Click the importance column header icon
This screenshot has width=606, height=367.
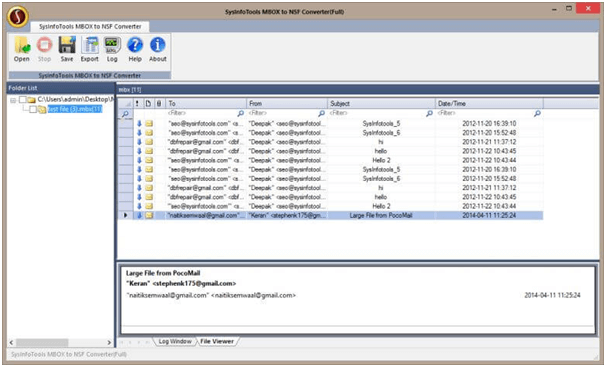(x=138, y=104)
